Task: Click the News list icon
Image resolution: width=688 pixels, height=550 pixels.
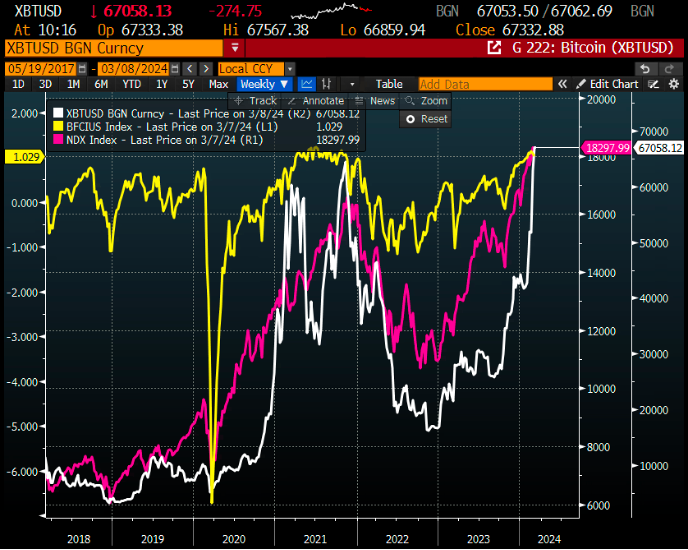Action: pos(359,101)
